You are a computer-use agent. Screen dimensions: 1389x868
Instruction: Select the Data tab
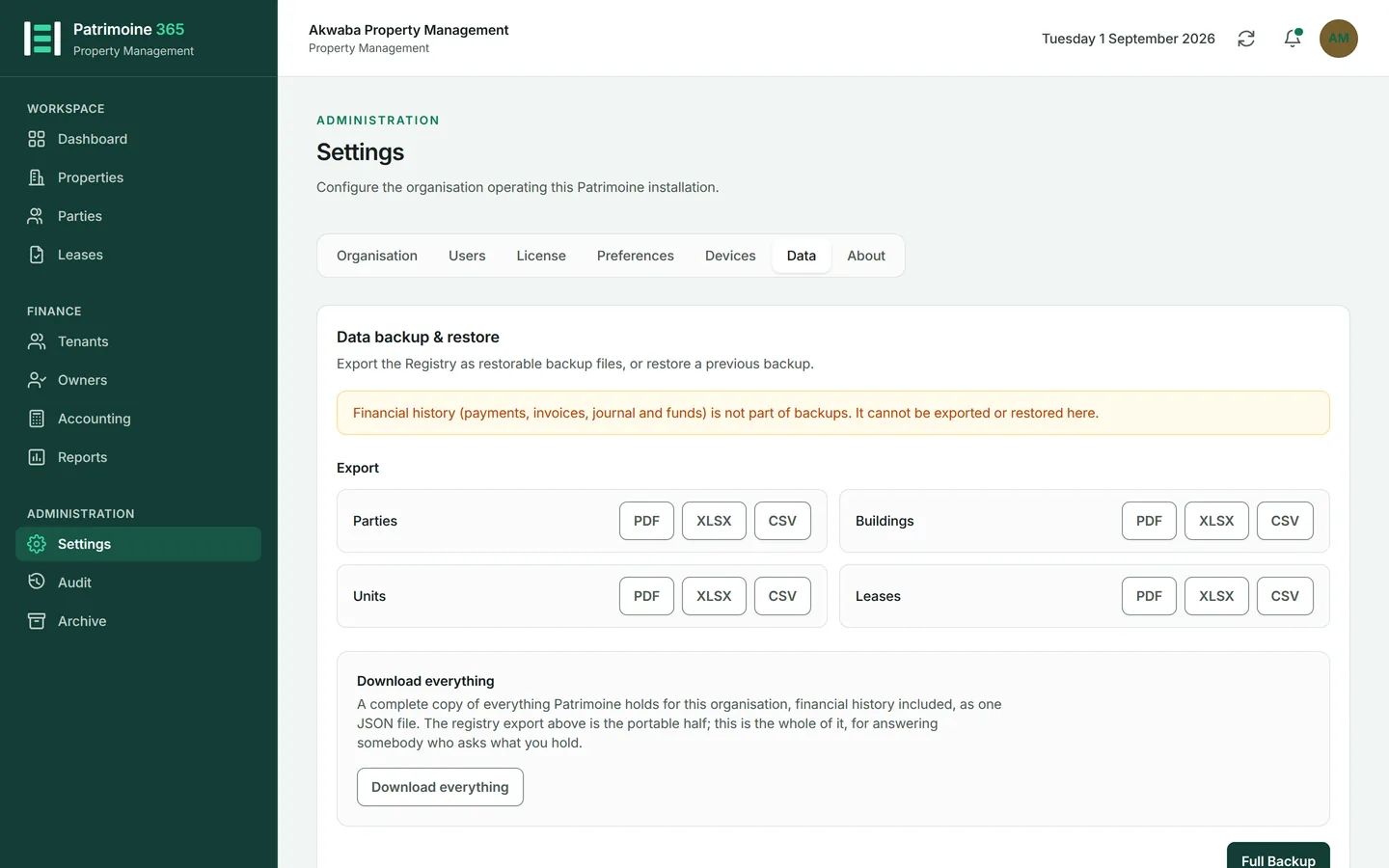pyautogui.click(x=802, y=256)
